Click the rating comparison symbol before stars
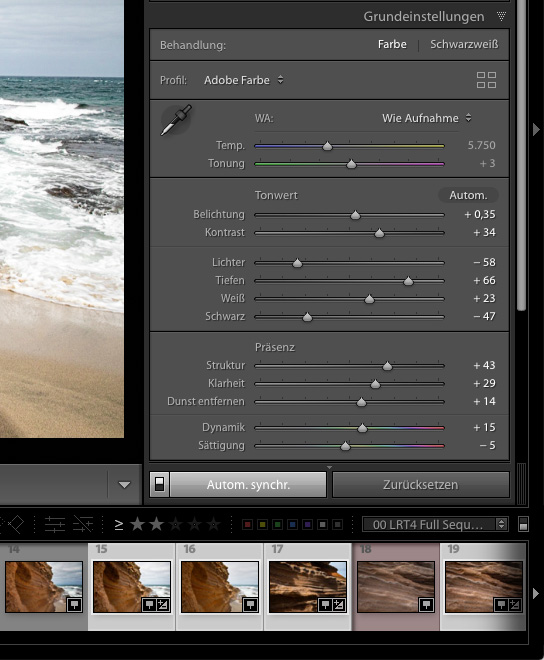544x660 pixels. 119,524
